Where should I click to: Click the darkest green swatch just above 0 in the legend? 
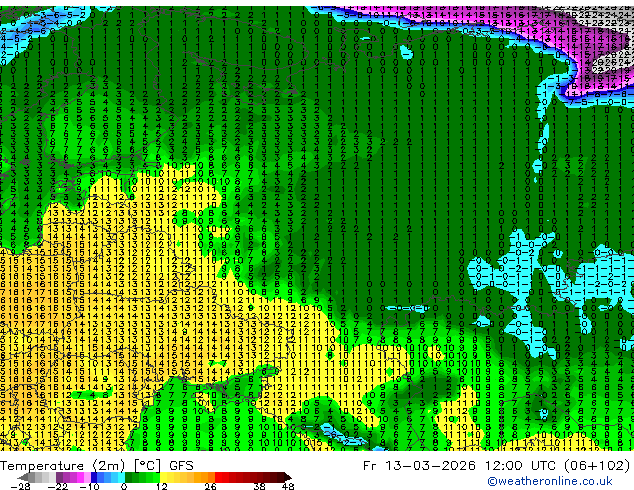pos(129,477)
